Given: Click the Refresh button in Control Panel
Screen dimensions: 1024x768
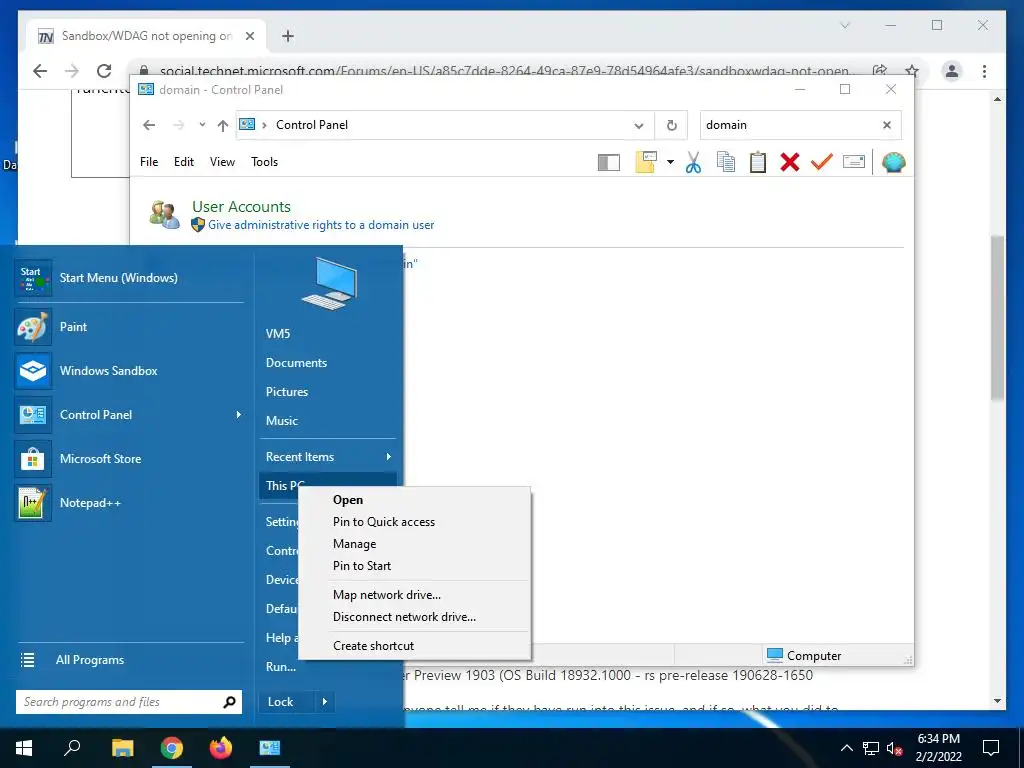Looking at the screenshot, I should click(x=671, y=125).
